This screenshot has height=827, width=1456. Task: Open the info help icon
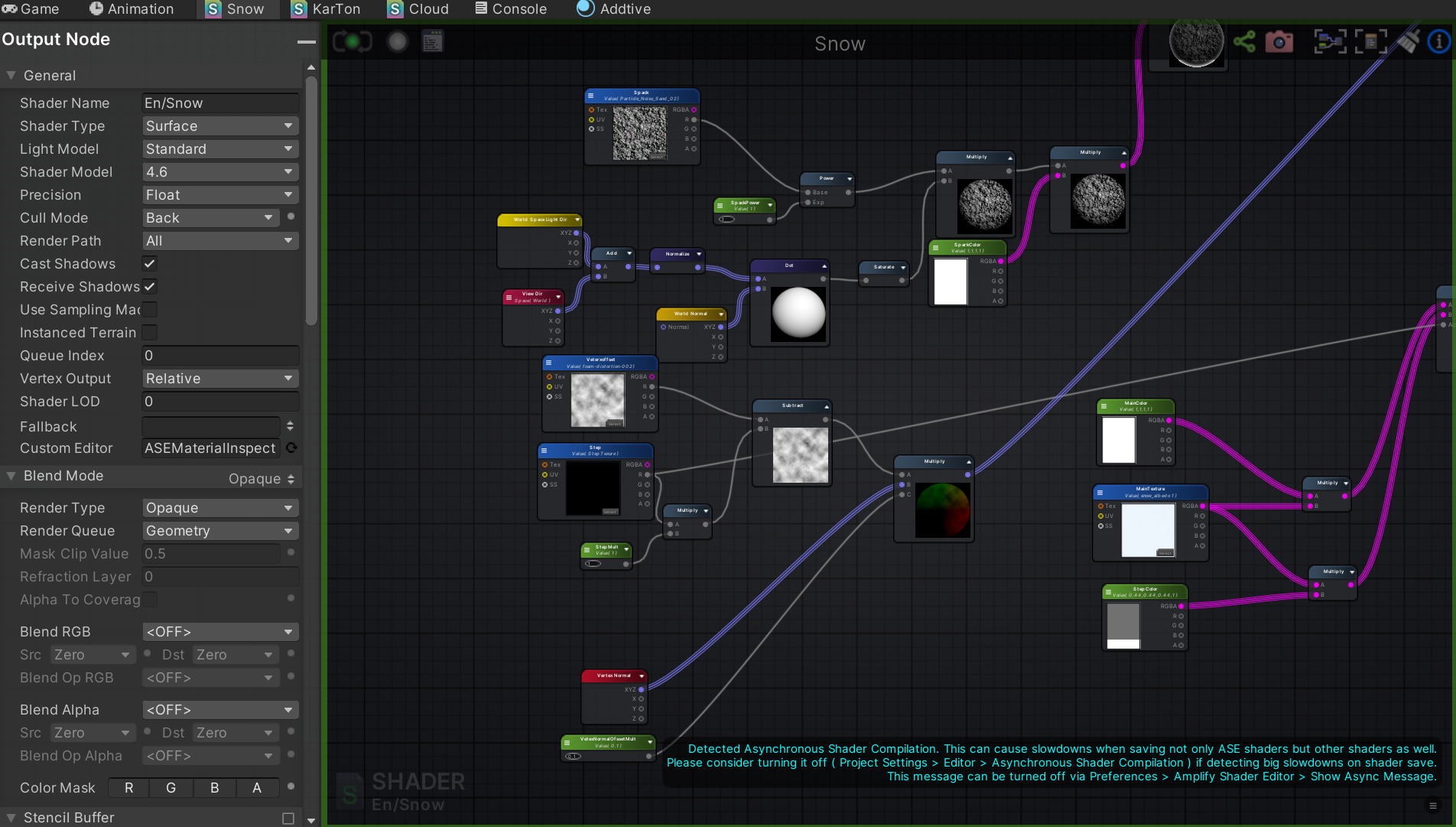(x=1440, y=41)
